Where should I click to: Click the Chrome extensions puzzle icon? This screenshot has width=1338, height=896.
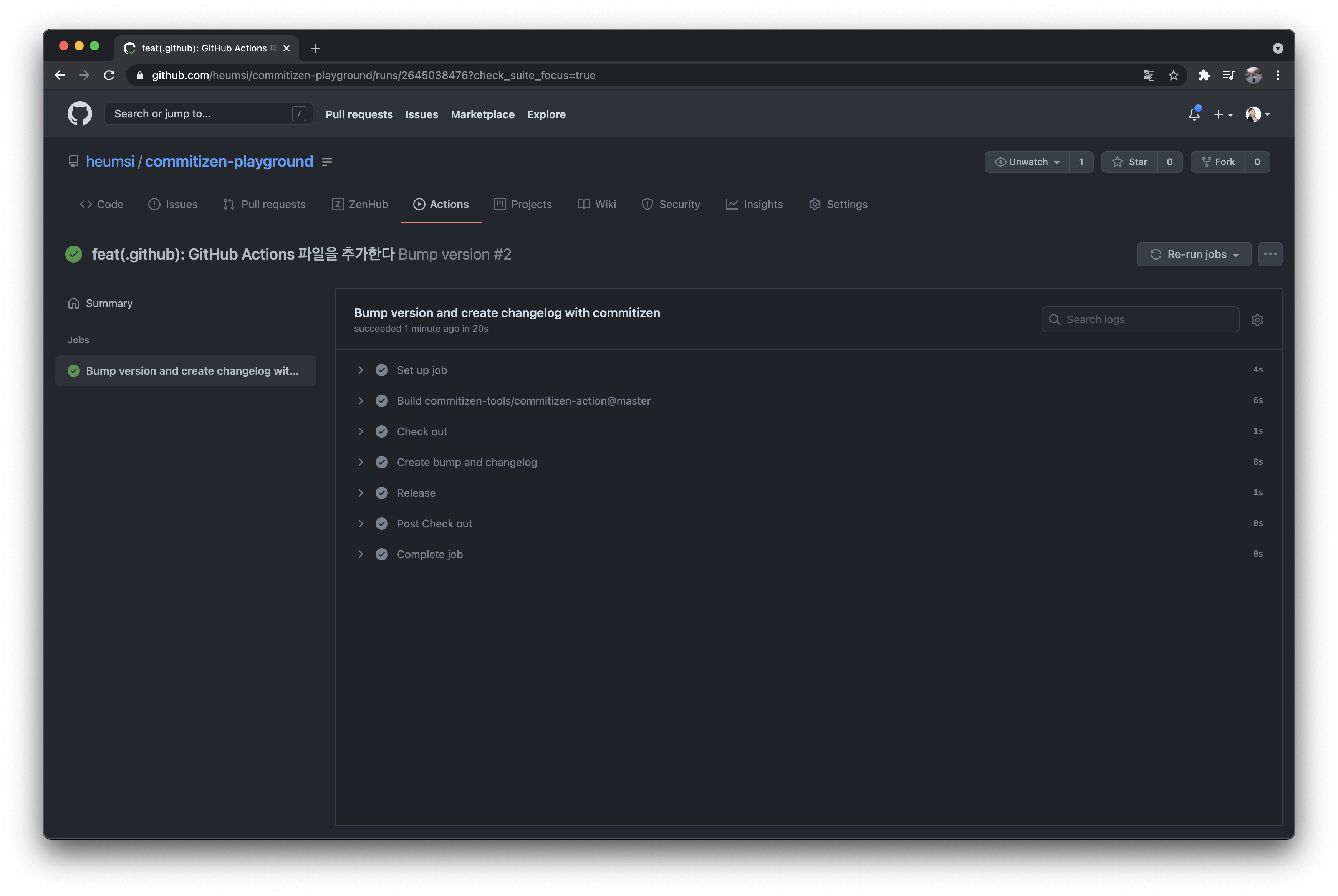(1204, 75)
